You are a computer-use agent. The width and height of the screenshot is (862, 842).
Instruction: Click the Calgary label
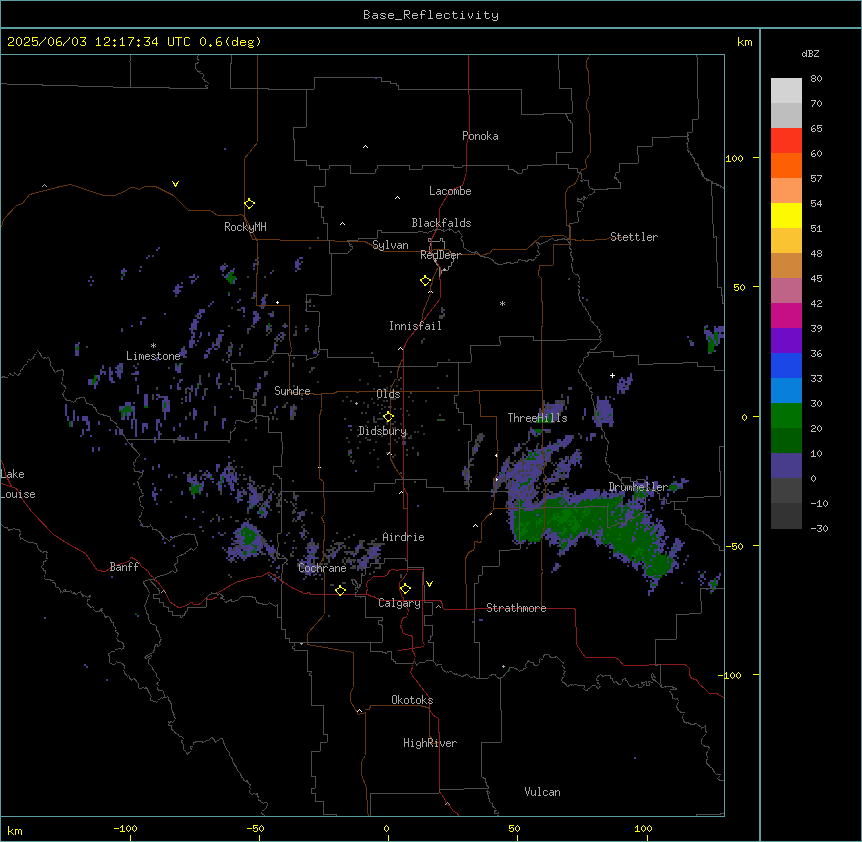(x=399, y=603)
